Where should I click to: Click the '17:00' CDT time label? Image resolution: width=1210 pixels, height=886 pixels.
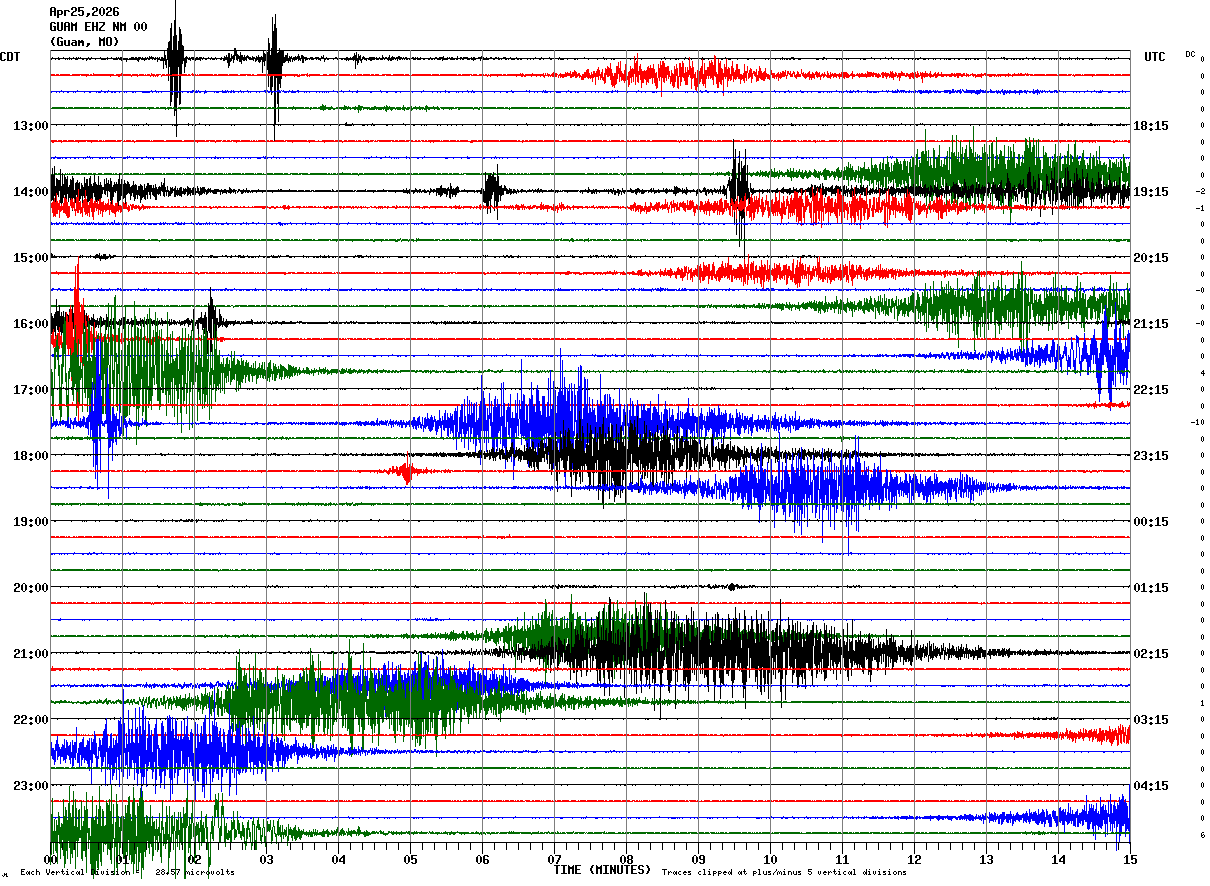31,390
